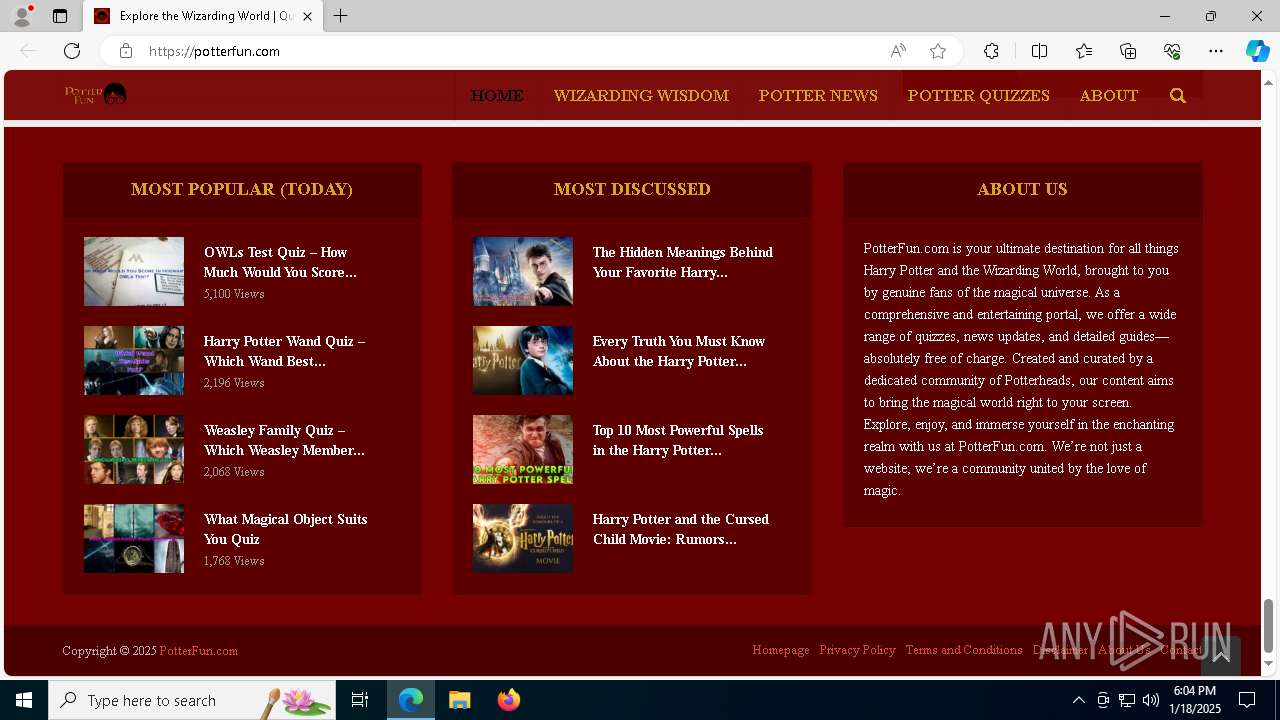
Task: Click the browser back arrow
Action: tap(28, 51)
